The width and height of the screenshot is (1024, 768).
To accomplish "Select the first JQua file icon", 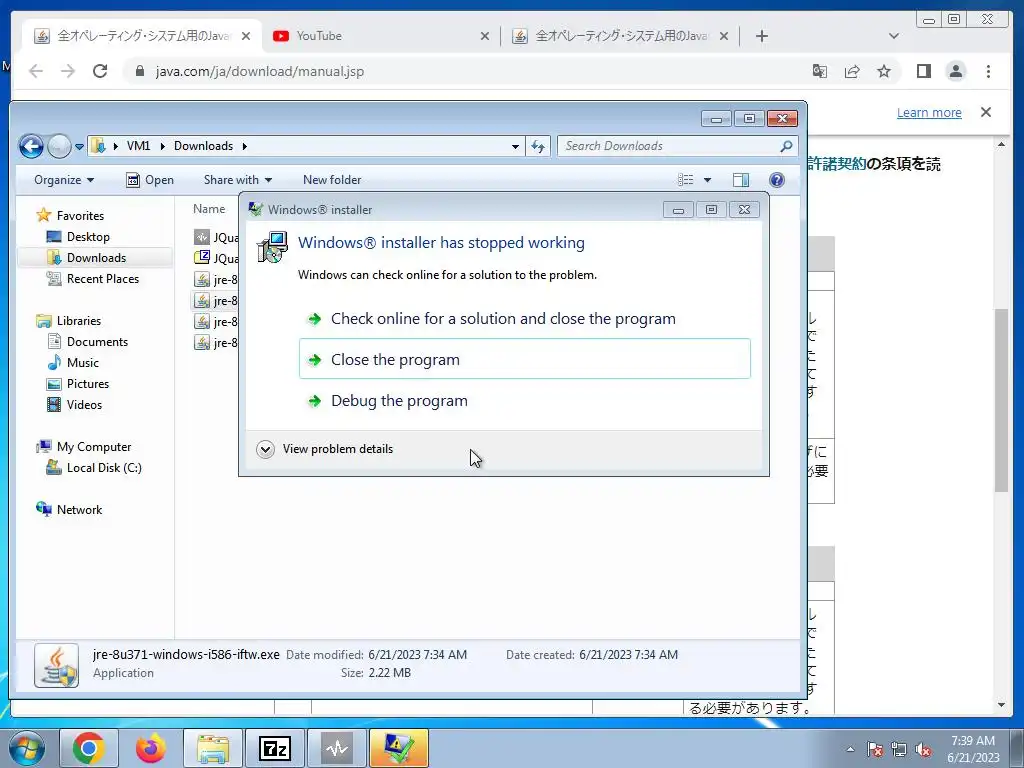I will click(202, 238).
